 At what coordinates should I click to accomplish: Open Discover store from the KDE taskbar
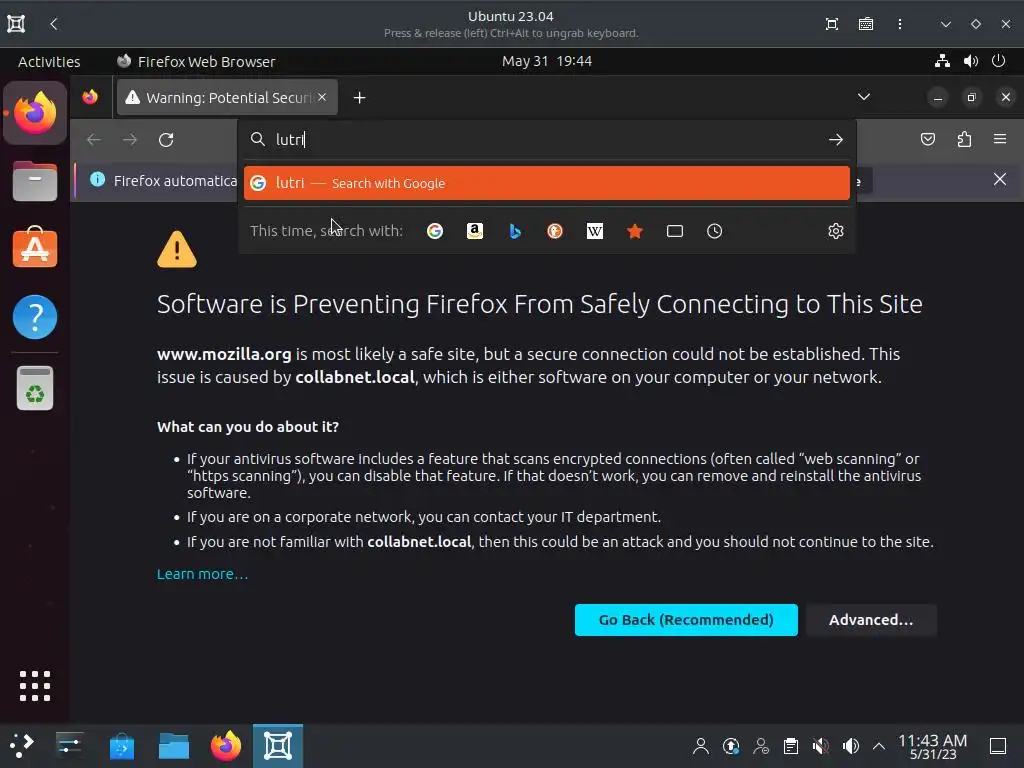pyautogui.click(x=121, y=745)
